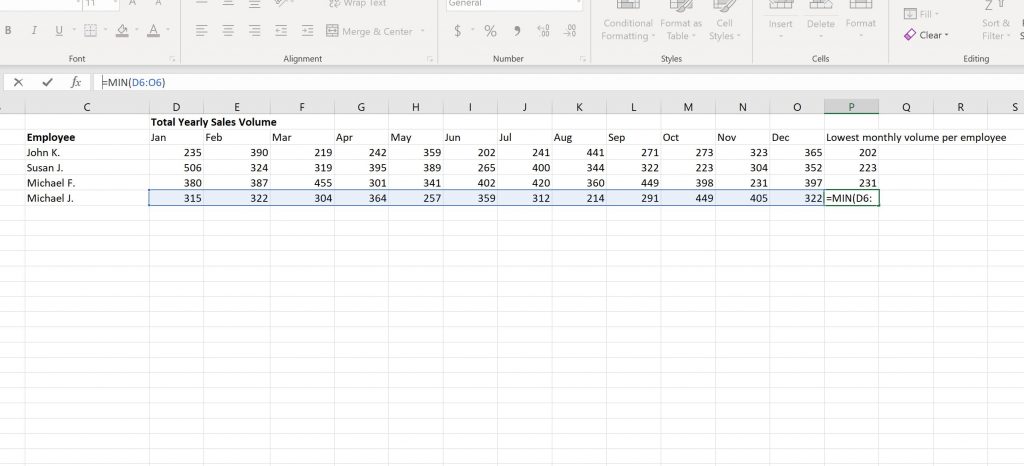This screenshot has width=1024, height=466.
Task: Decrease Decimal places
Action: coord(570,31)
